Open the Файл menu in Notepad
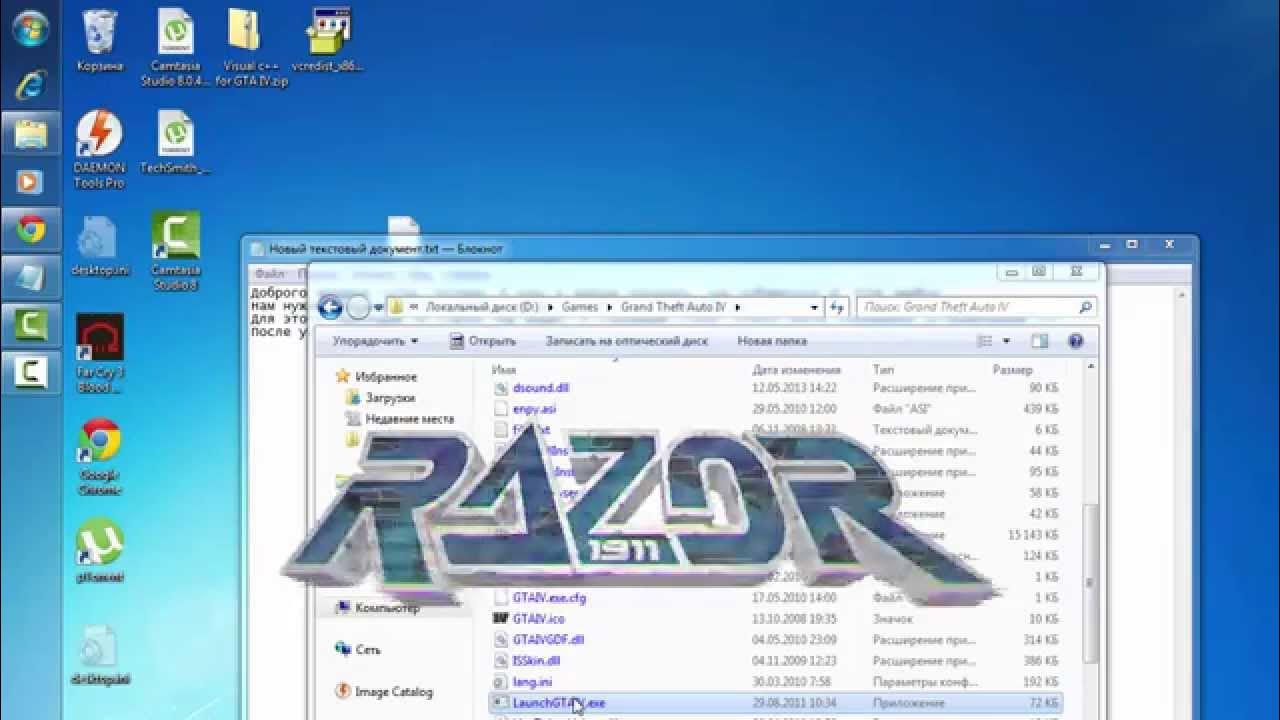 coord(269,273)
